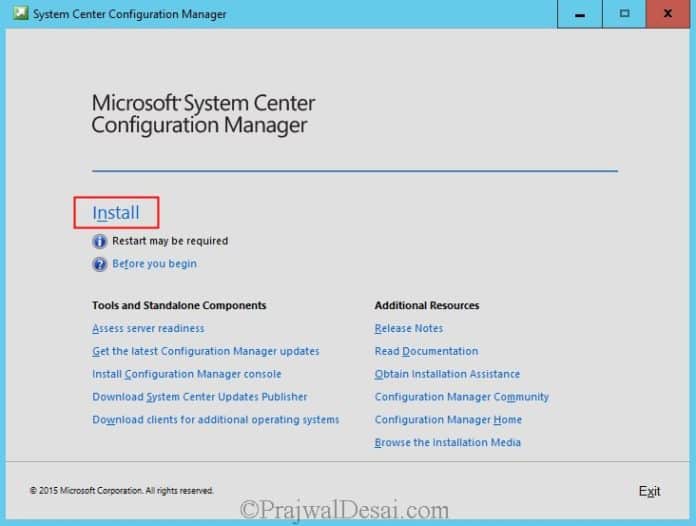Open Download System Center Updates Publisher

click(x=200, y=397)
